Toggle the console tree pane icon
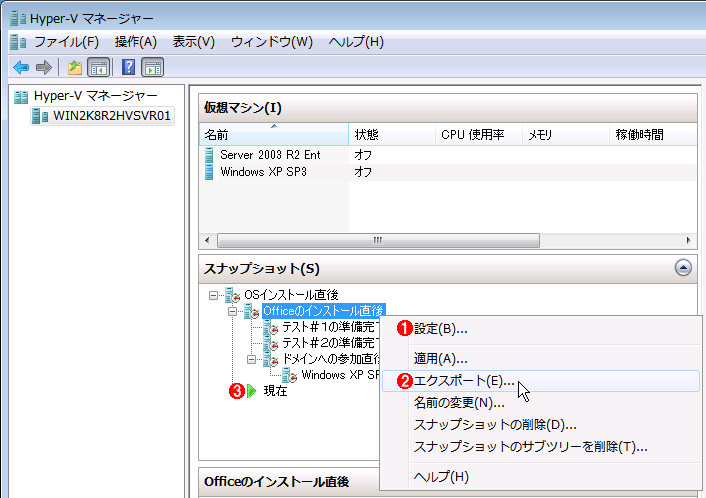The image size is (706, 498). click(99, 68)
